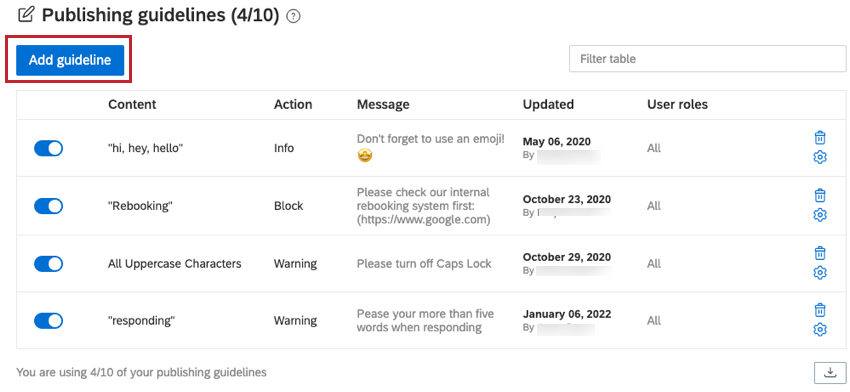850x392 pixels.
Task: Delete the All Uppercase Characters guideline
Action: (820, 253)
